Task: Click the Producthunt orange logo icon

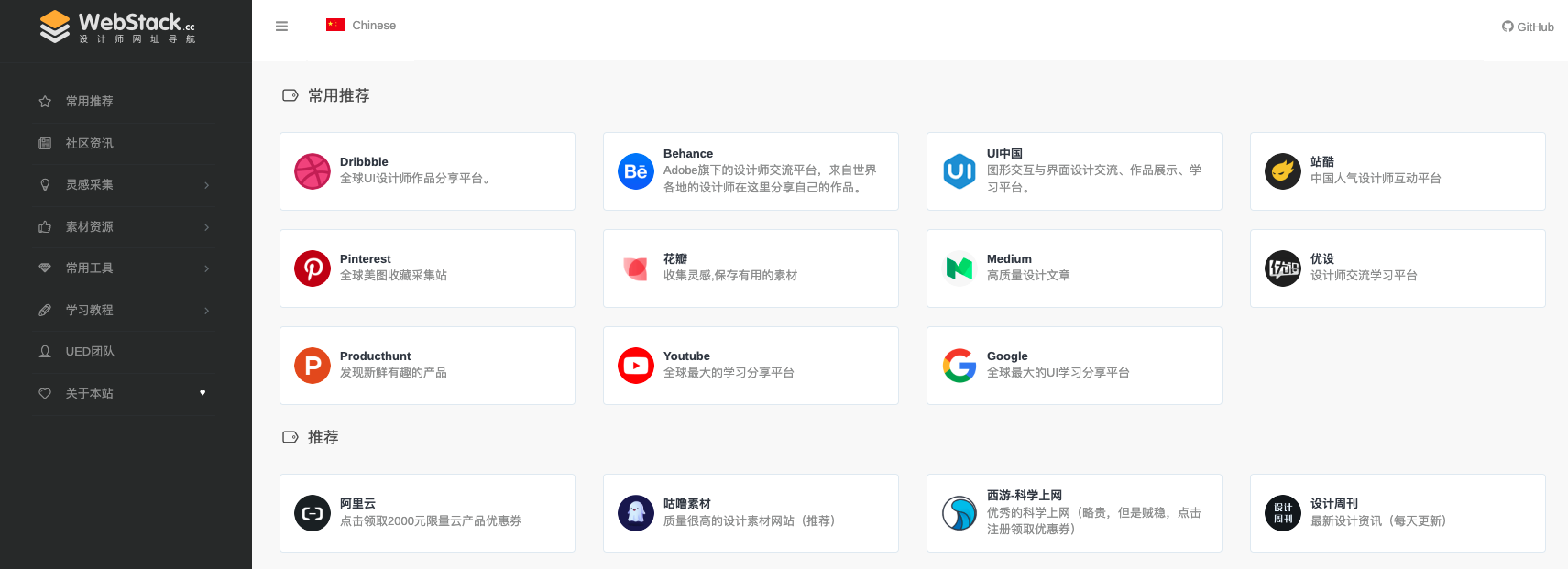Action: point(313,366)
